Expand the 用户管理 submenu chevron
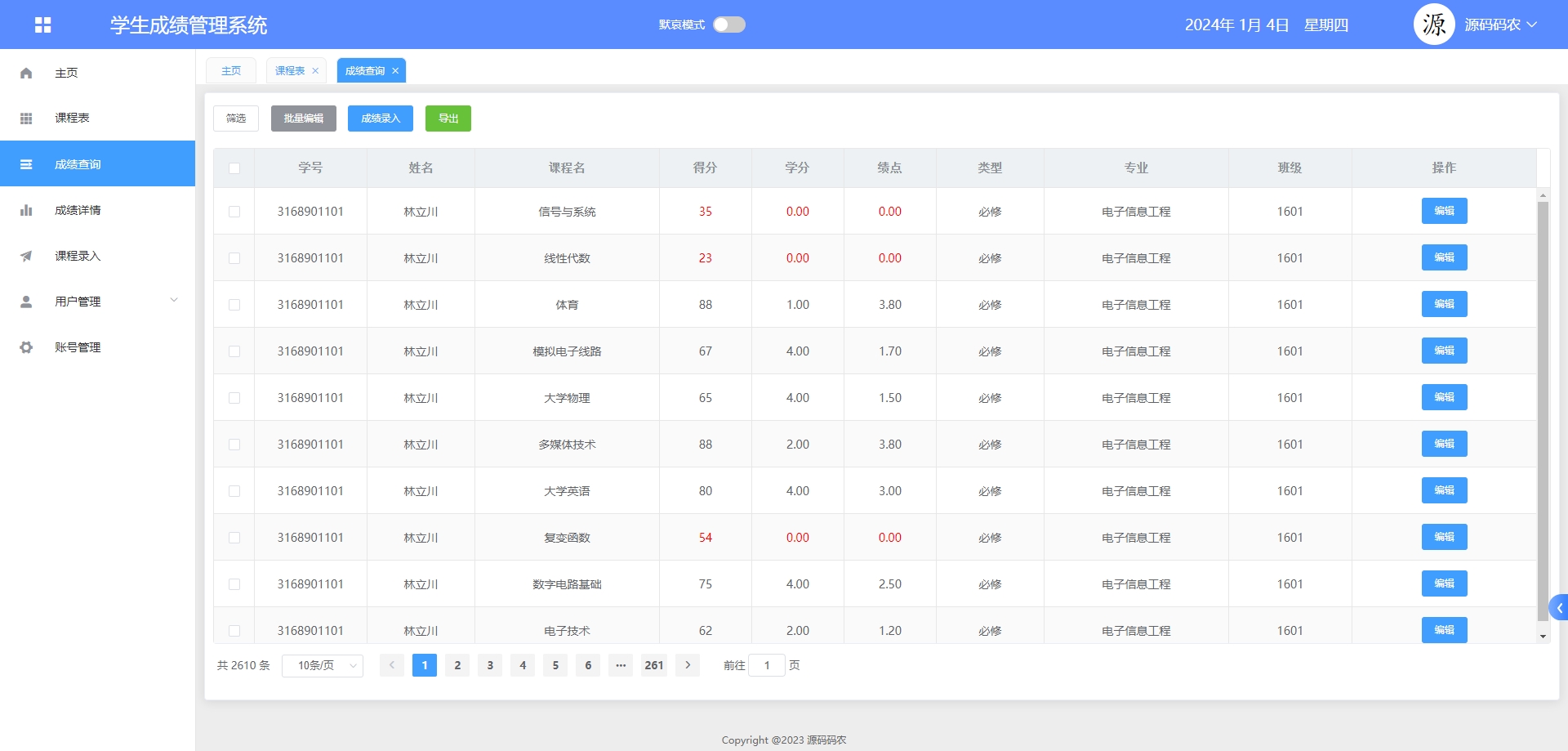The image size is (1568, 751). (x=174, y=301)
